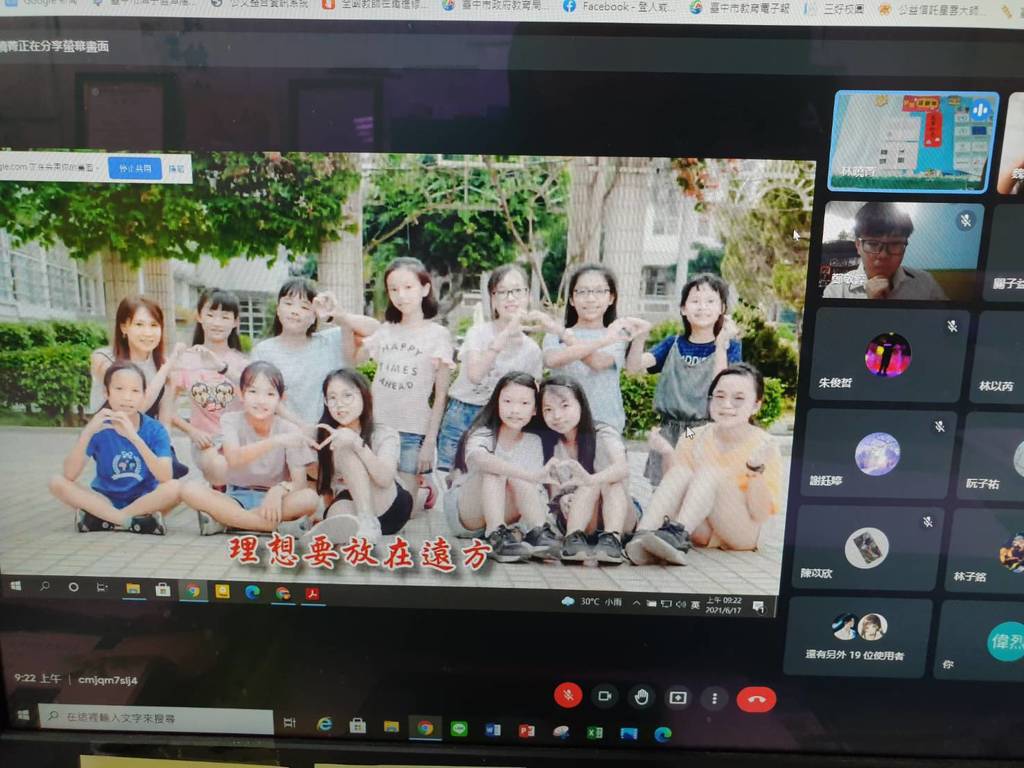Select the 林子銘 participant tile

[984, 551]
